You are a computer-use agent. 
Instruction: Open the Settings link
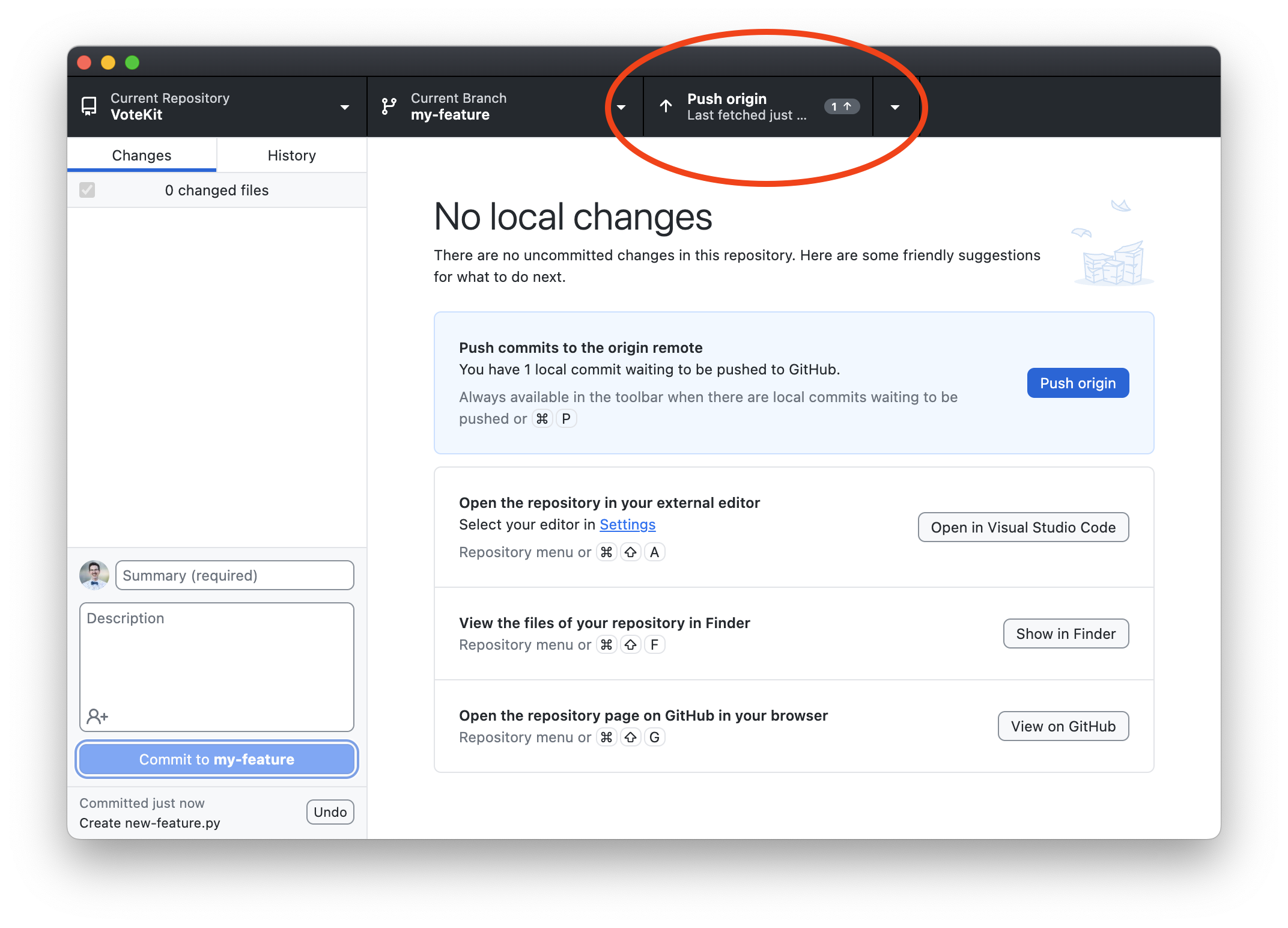pyautogui.click(x=627, y=524)
